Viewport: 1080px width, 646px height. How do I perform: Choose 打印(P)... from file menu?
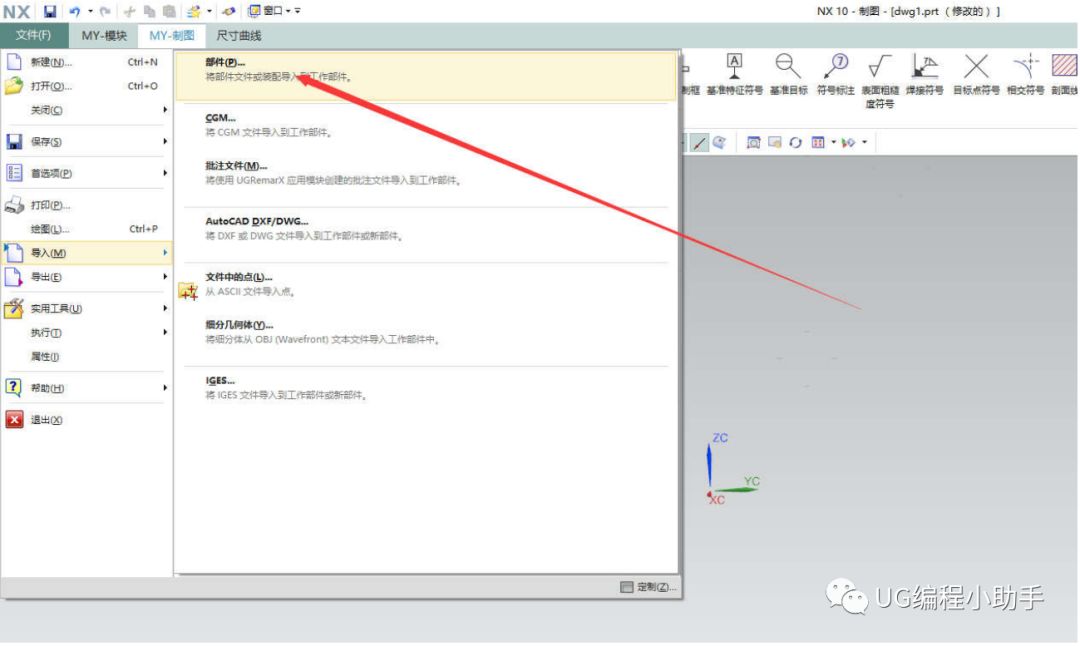86,205
